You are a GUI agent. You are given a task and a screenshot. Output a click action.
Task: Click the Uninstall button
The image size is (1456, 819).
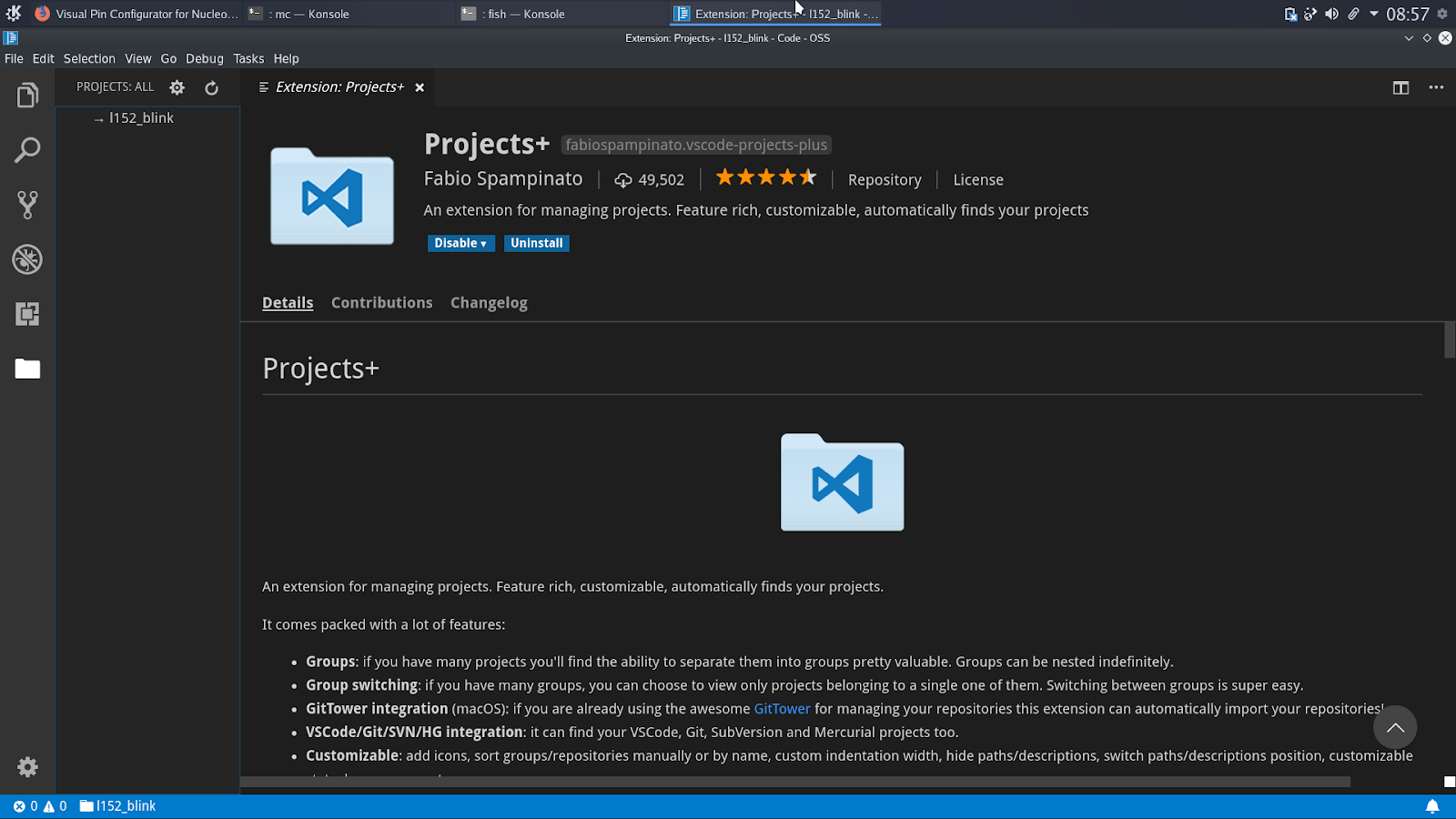[x=536, y=244]
